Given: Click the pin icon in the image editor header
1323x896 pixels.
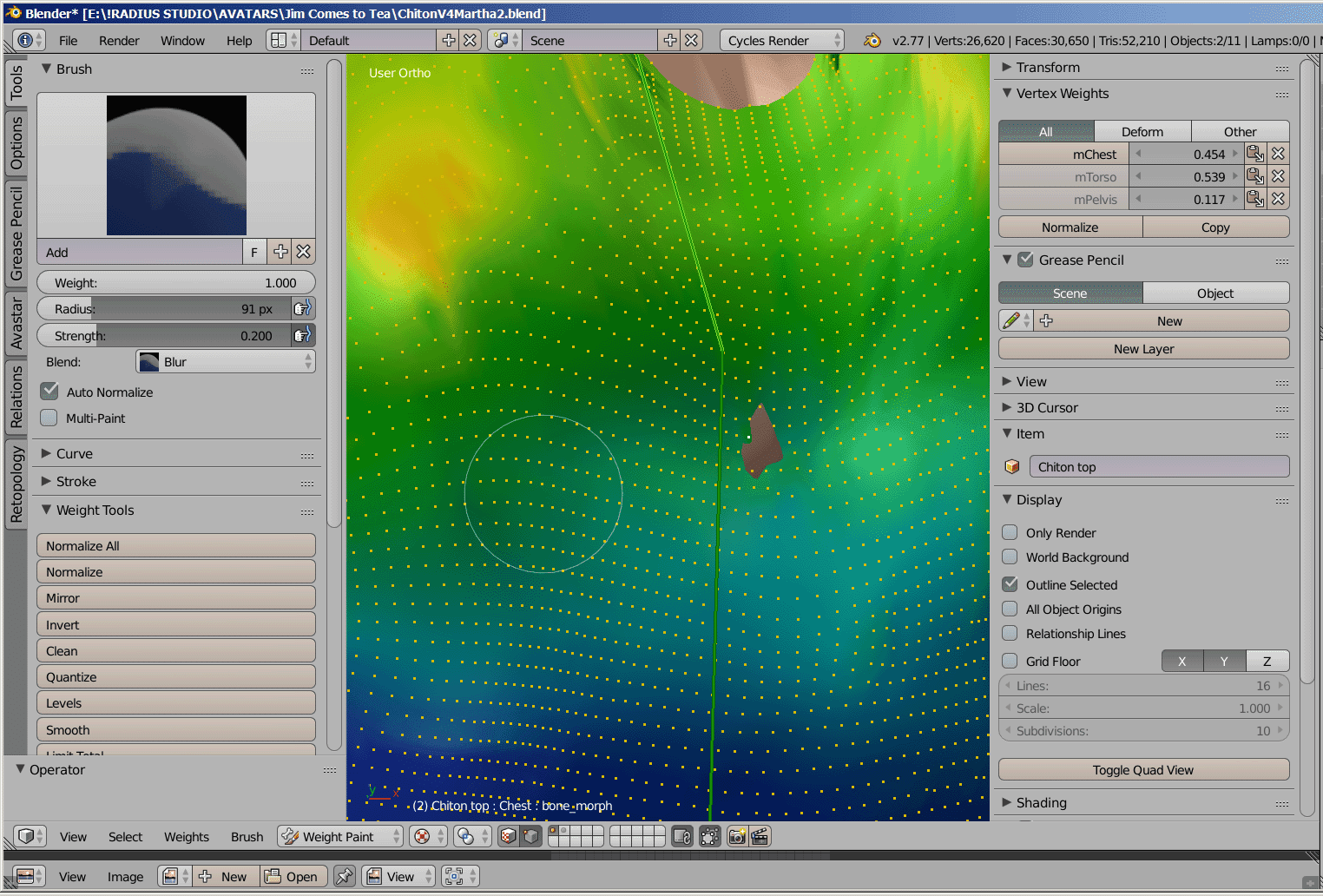Looking at the screenshot, I should pos(345,876).
